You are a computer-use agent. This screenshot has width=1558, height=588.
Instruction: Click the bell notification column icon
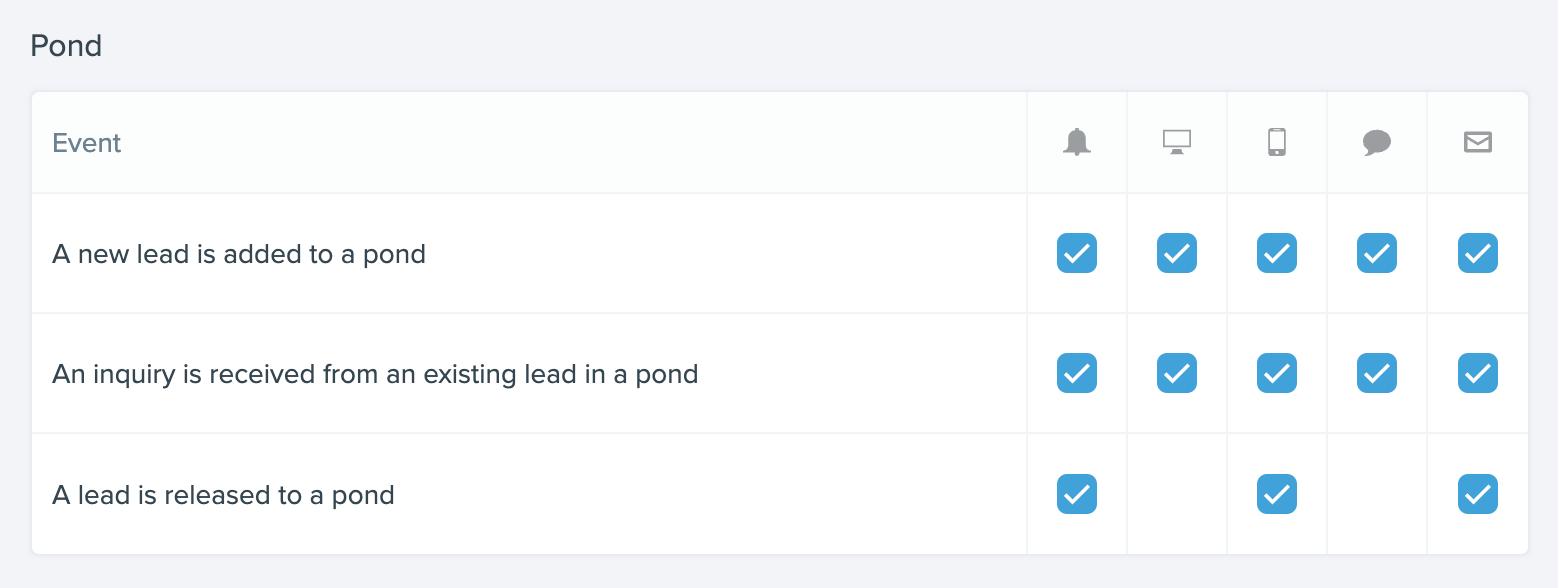1077,142
